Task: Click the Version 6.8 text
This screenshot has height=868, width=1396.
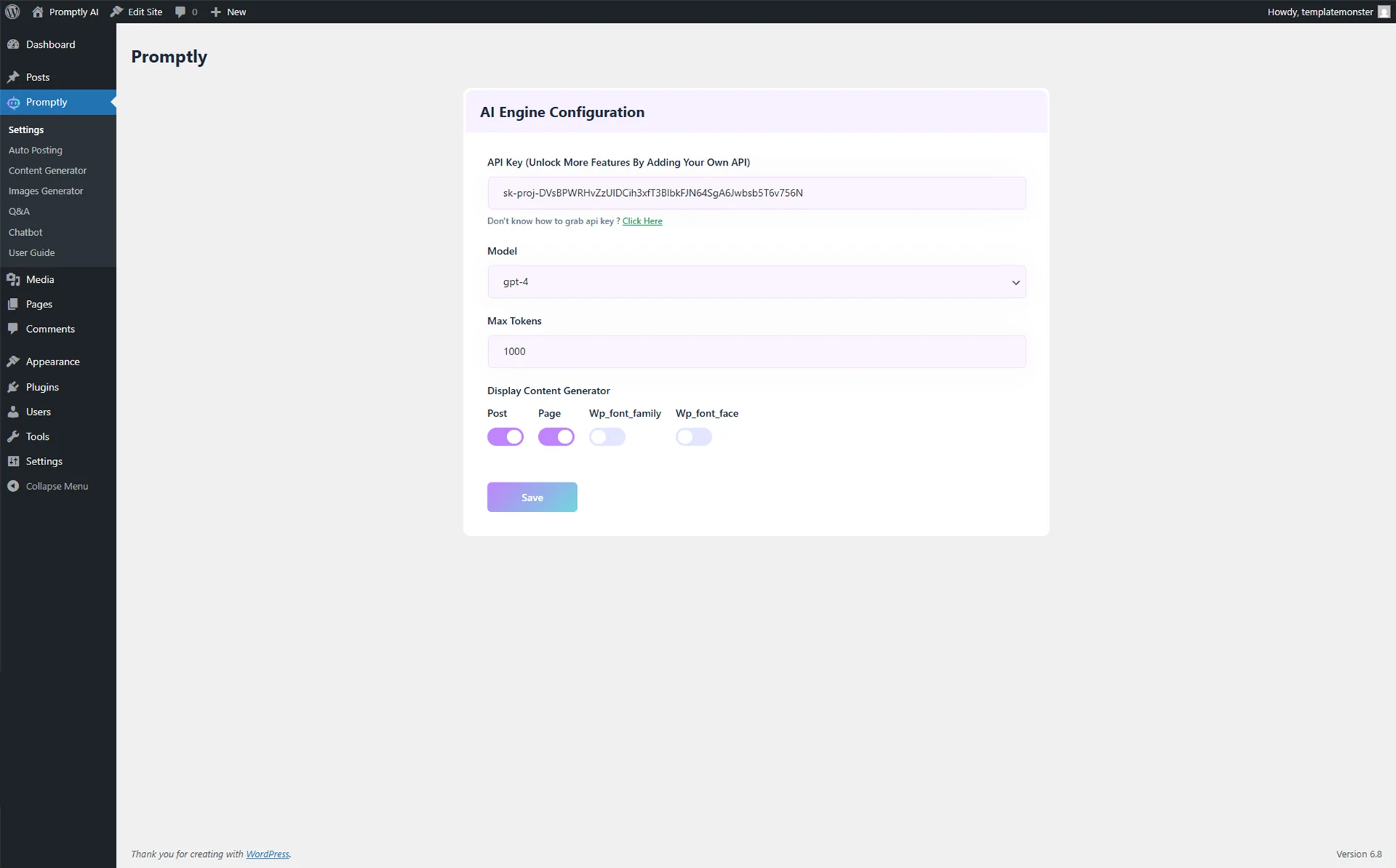Action: click(x=1359, y=854)
